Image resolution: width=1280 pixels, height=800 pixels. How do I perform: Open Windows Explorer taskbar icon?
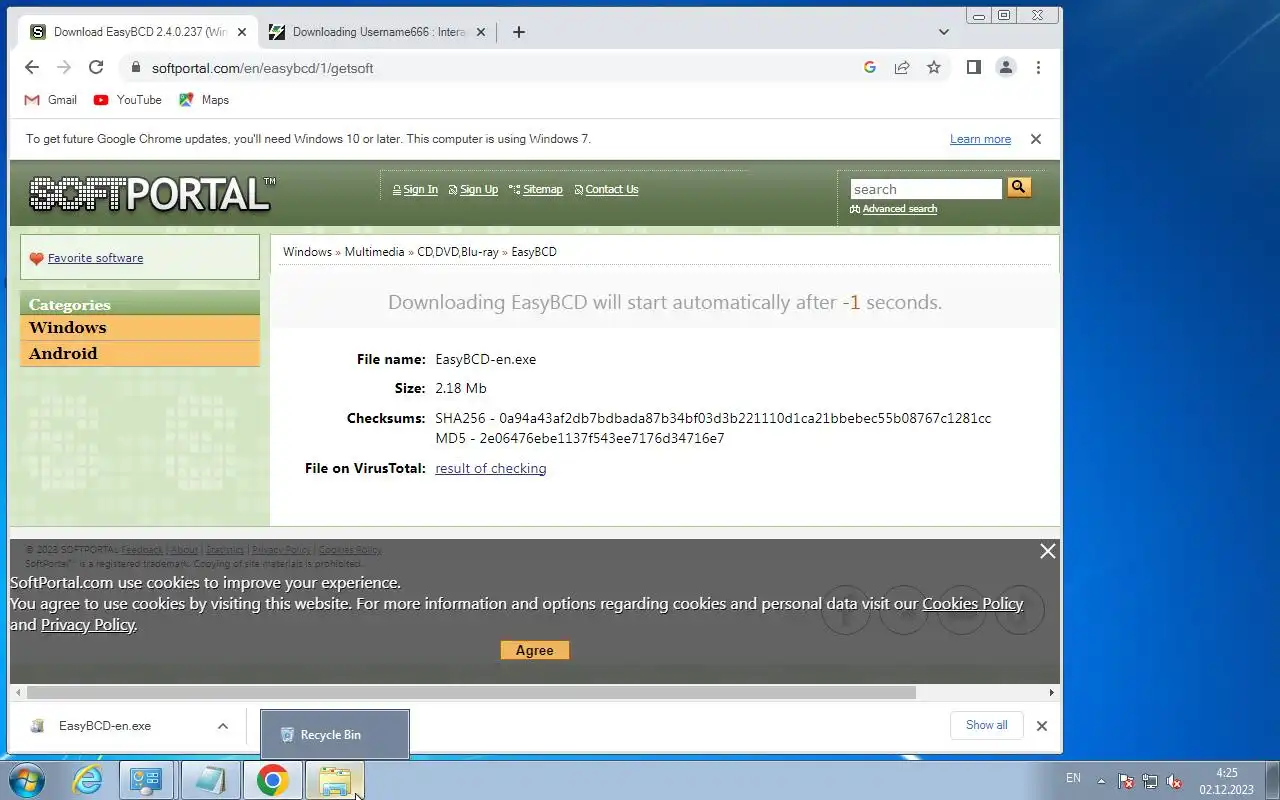334,780
